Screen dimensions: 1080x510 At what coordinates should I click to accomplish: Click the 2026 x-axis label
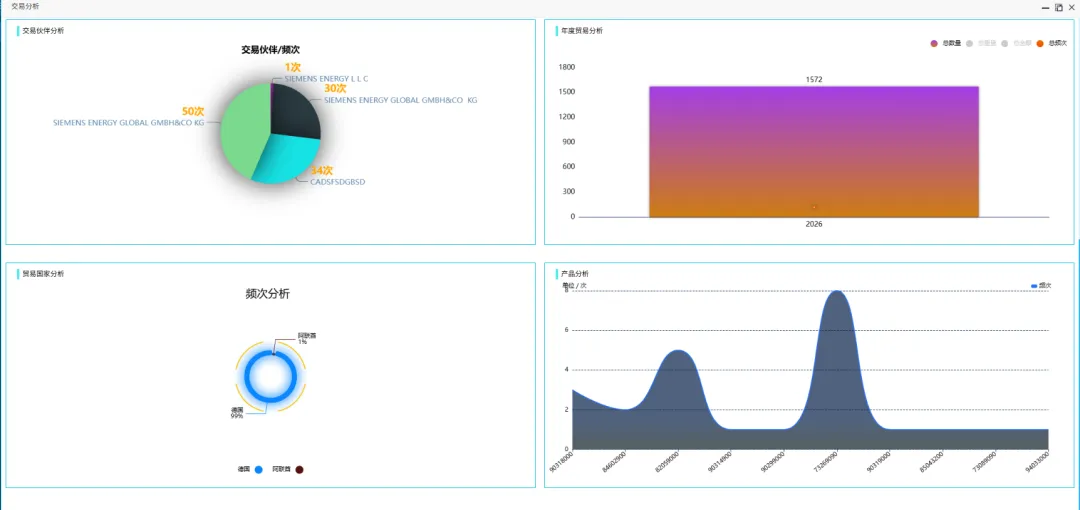pyautogui.click(x=814, y=224)
